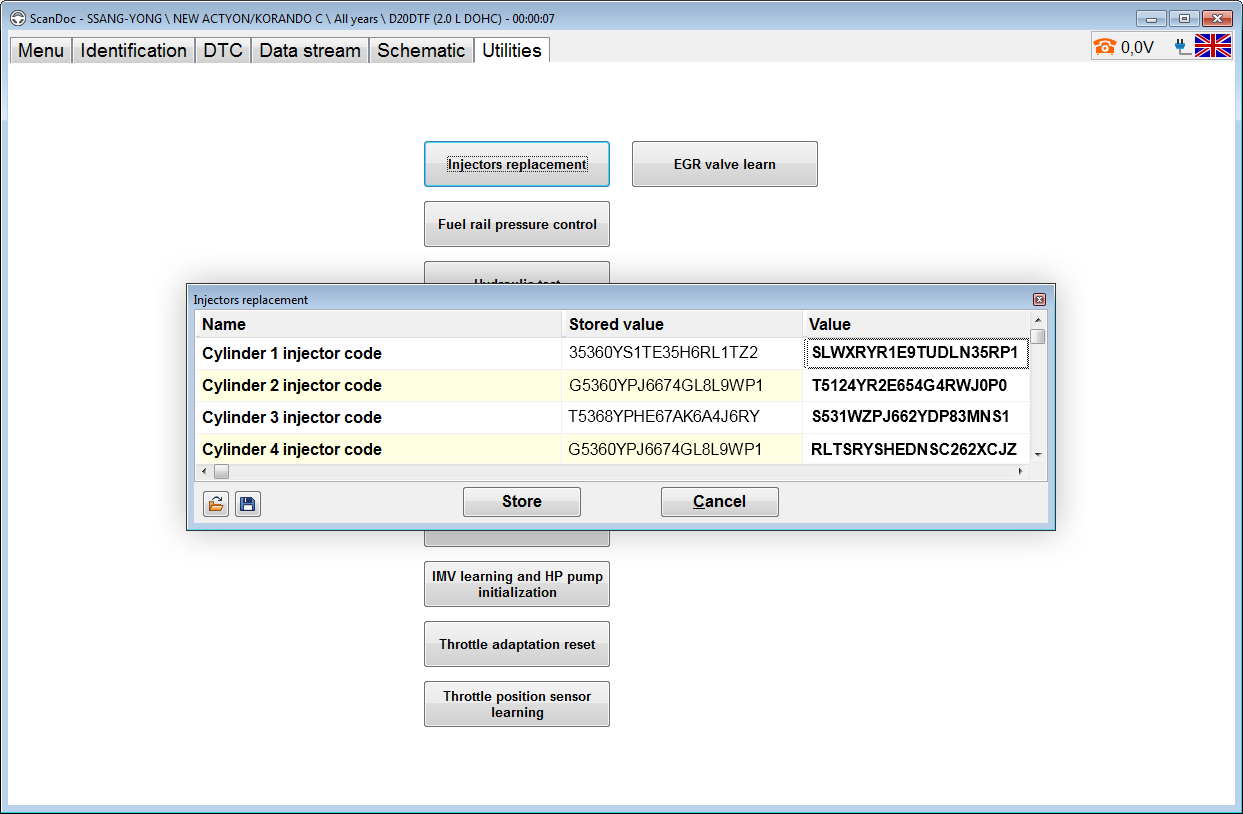Image resolution: width=1243 pixels, height=814 pixels.
Task: Open the DTC tab
Action: click(223, 50)
